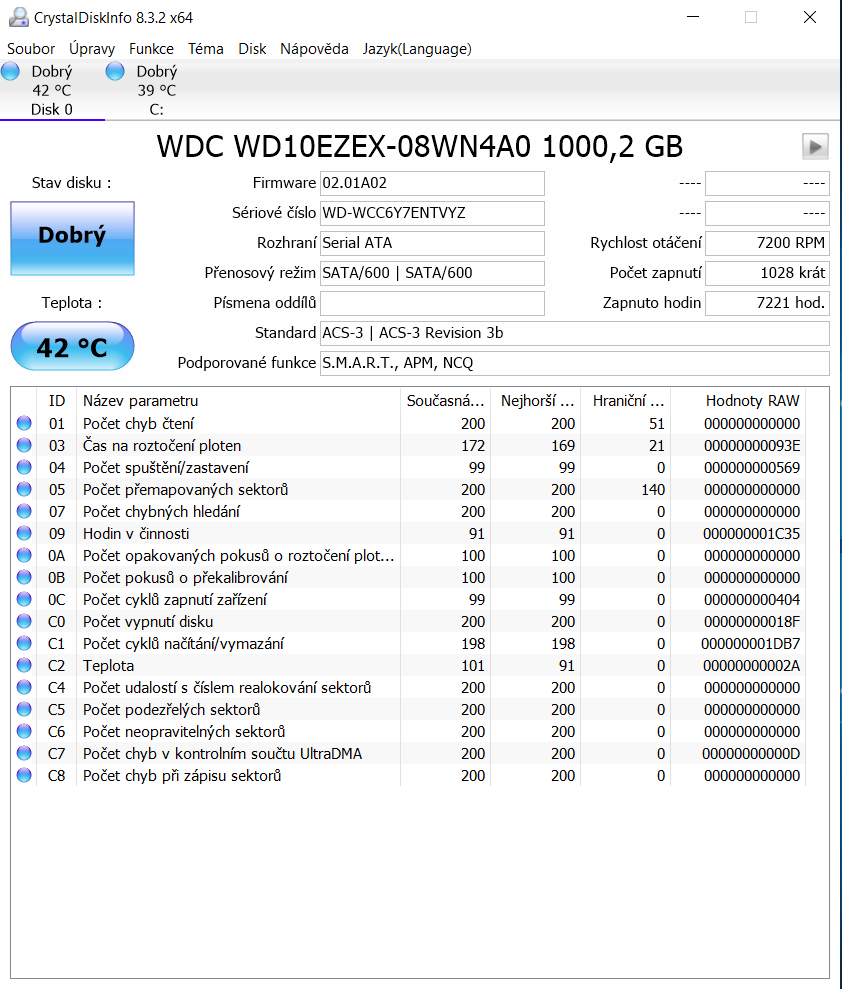Click status orb of attribute C1 row
This screenshot has height=989, width=842.
24,643
